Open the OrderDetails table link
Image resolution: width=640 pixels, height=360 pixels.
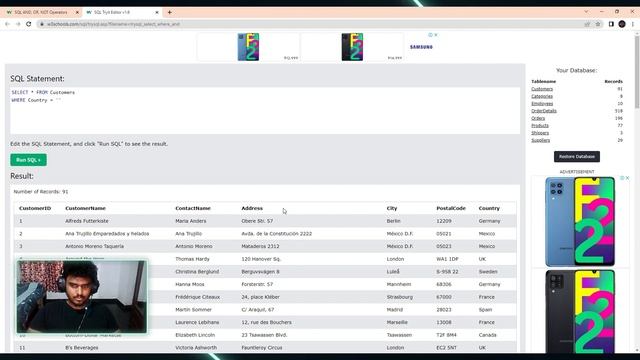coord(544,111)
